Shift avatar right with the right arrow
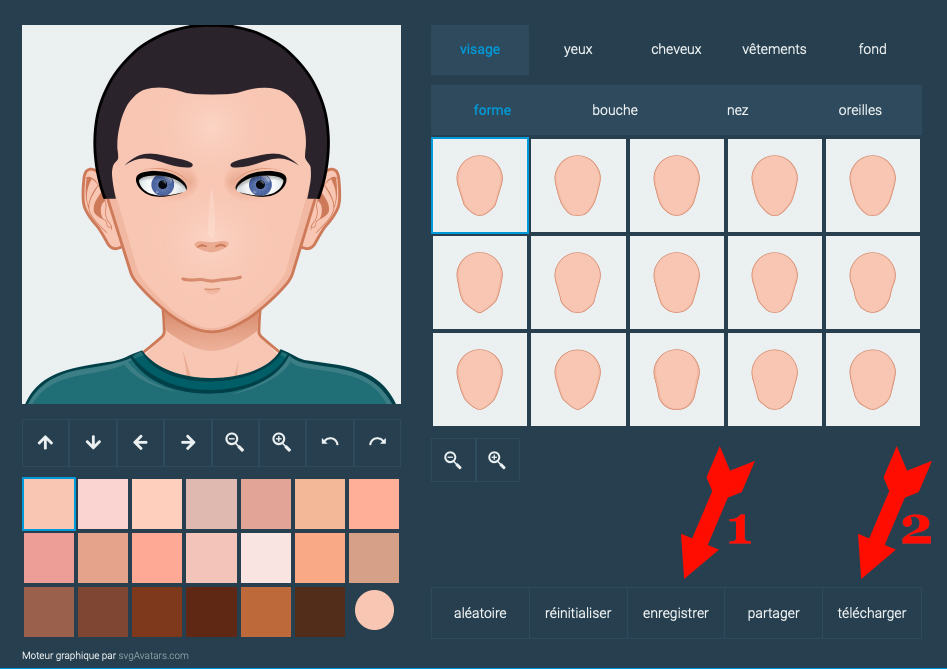 (188, 443)
